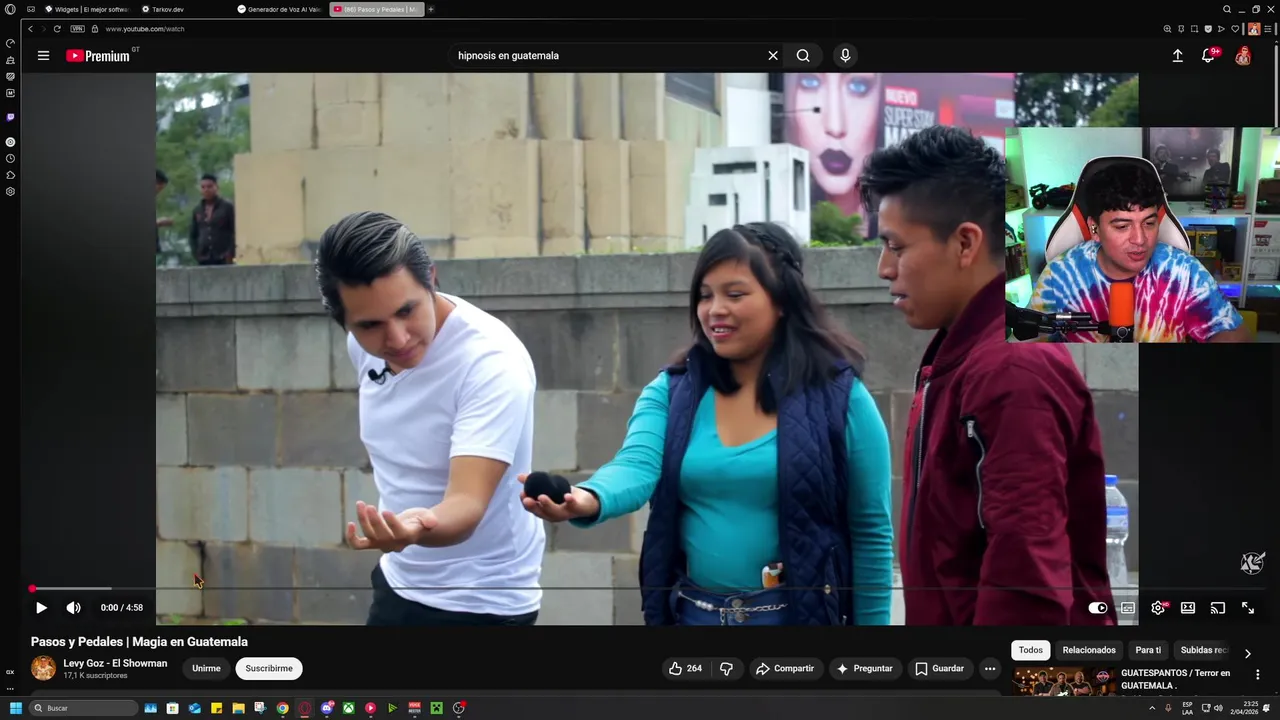Open sidebar settings gear icon
The height and width of the screenshot is (720, 1280).
coord(10,191)
